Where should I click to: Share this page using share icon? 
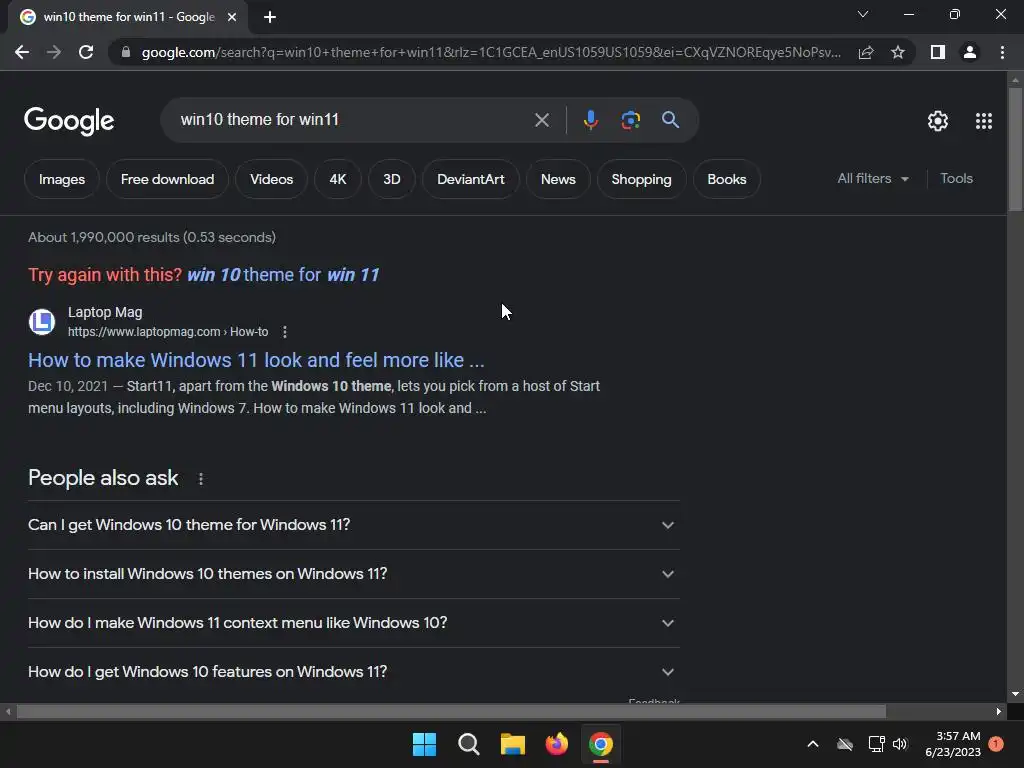click(866, 52)
